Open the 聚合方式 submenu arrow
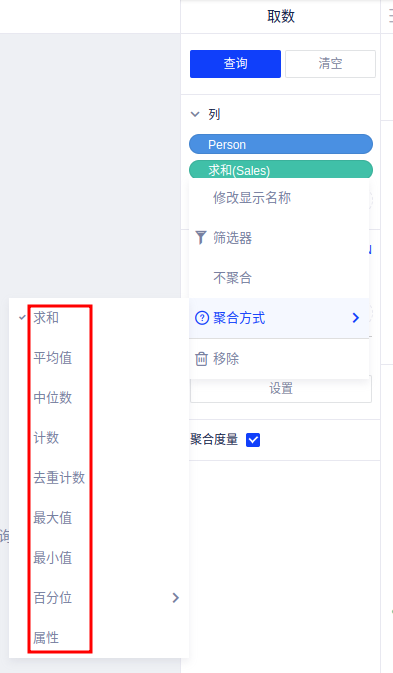Viewport: 393px width, 673px height. [355, 318]
